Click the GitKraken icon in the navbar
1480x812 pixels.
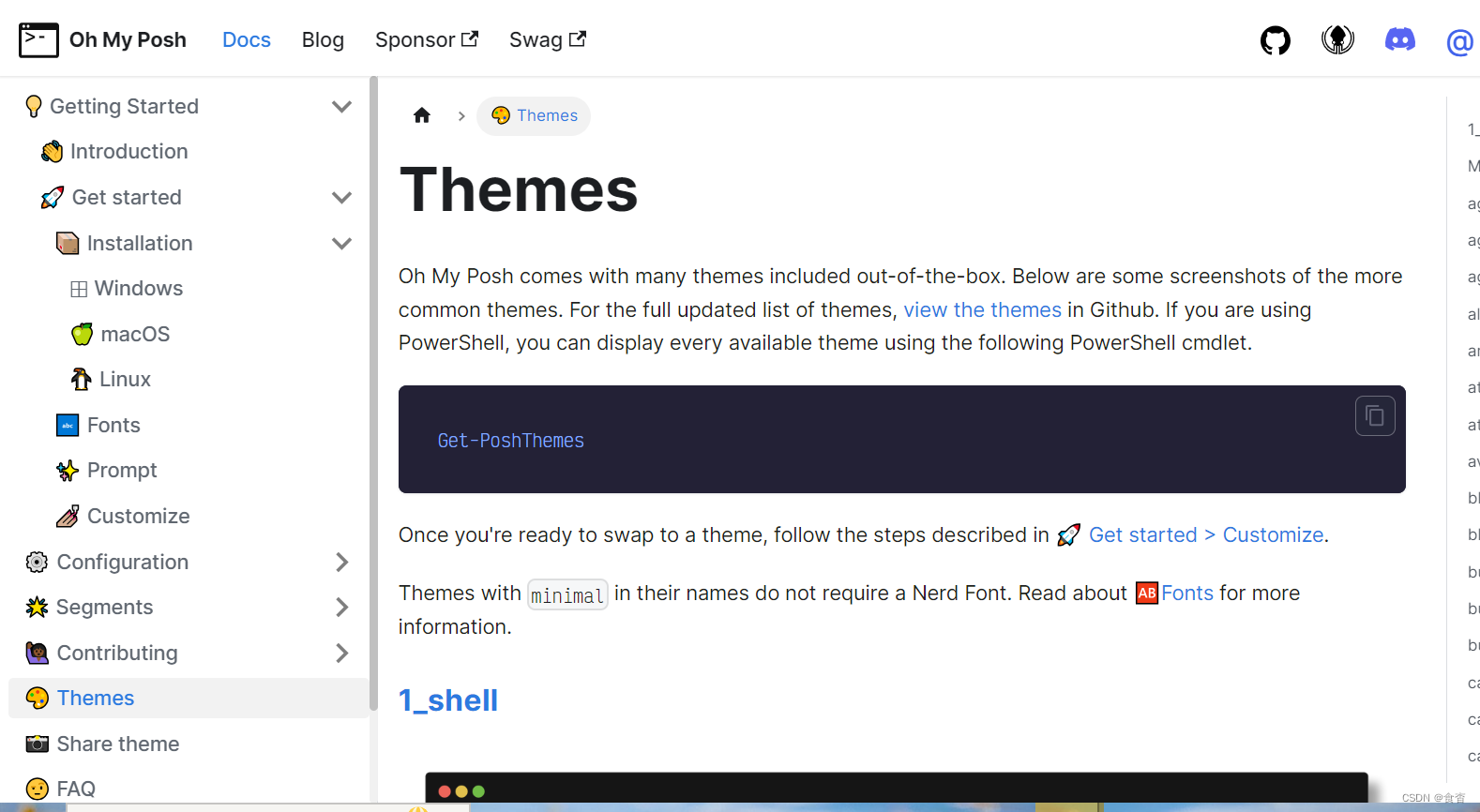click(x=1337, y=39)
